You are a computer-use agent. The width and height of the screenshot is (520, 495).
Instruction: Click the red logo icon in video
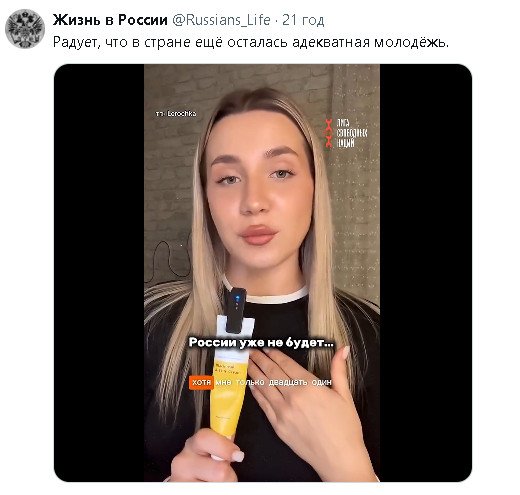329,133
